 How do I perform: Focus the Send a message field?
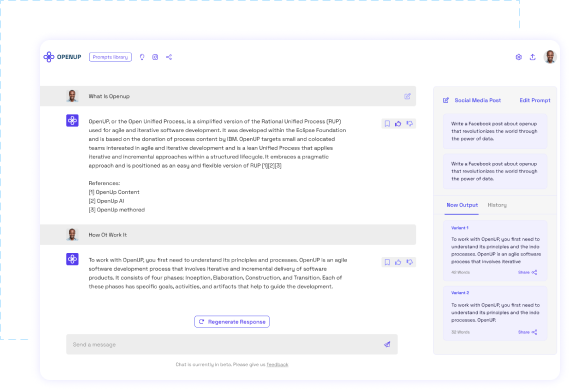point(232,344)
